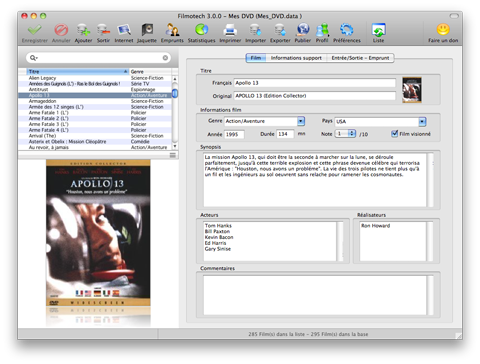Image resolution: width=480 pixels, height=364 pixels.
Task: Open the Genre dropdown
Action: [x=301, y=121]
